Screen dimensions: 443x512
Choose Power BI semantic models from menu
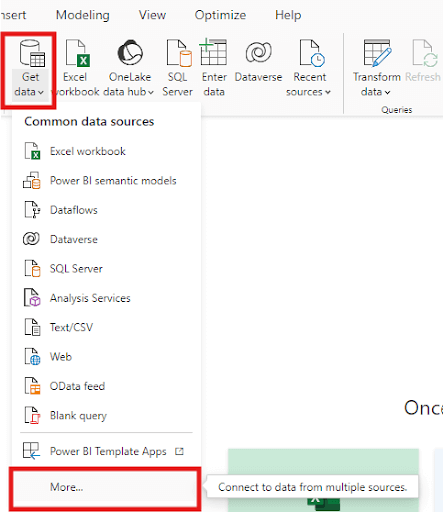(x=106, y=181)
